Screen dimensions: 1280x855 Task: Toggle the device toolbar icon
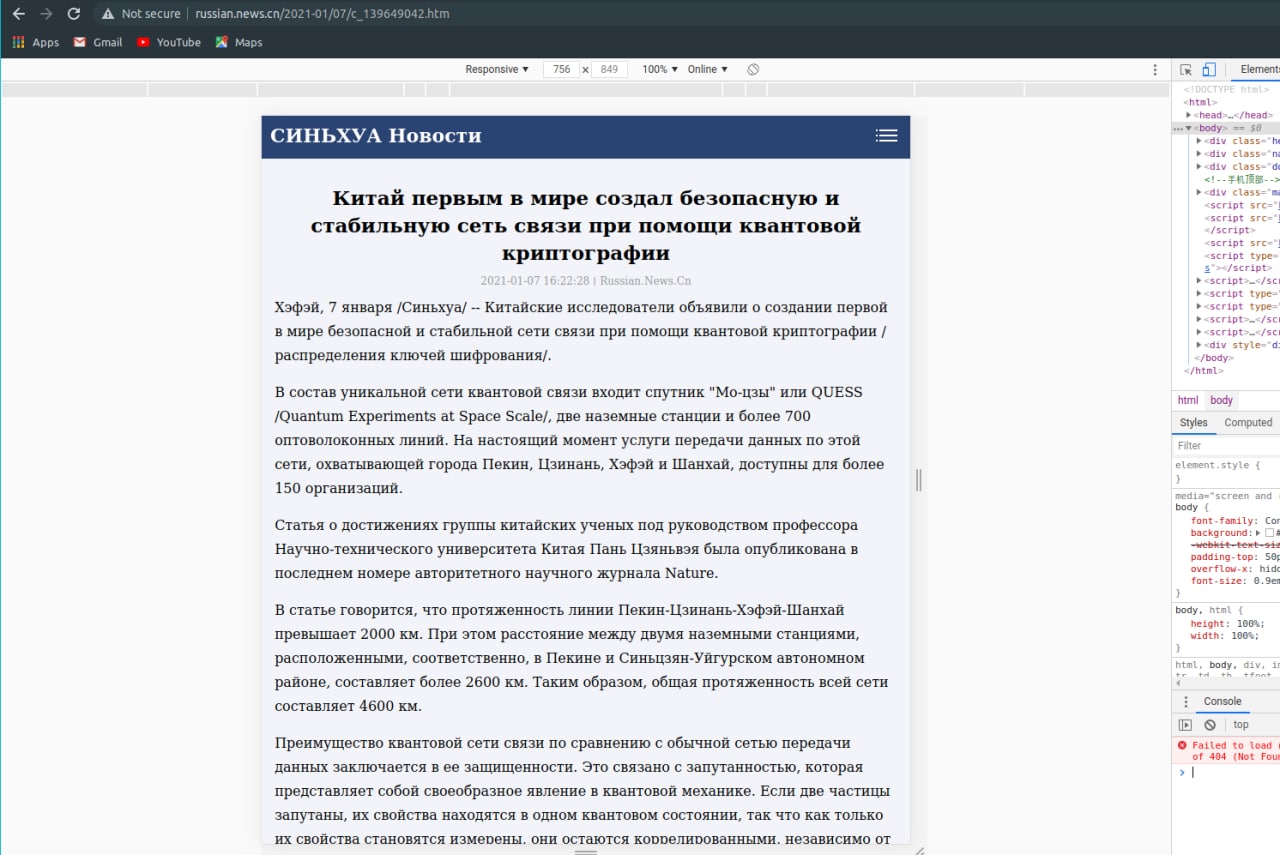[x=1208, y=69]
